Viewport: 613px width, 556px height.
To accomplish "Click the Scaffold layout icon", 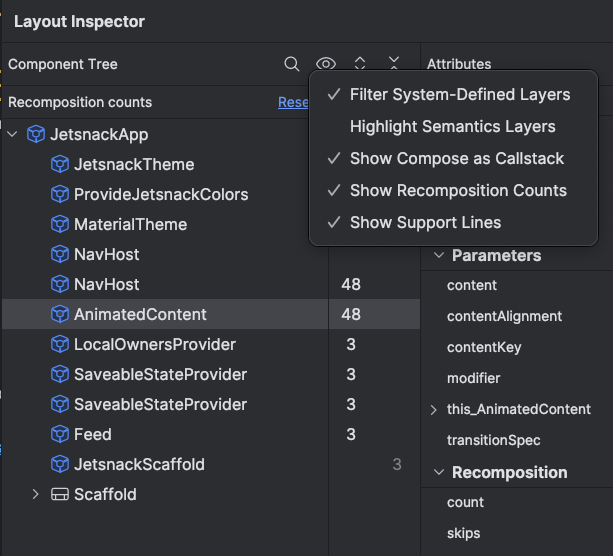I will [60, 494].
